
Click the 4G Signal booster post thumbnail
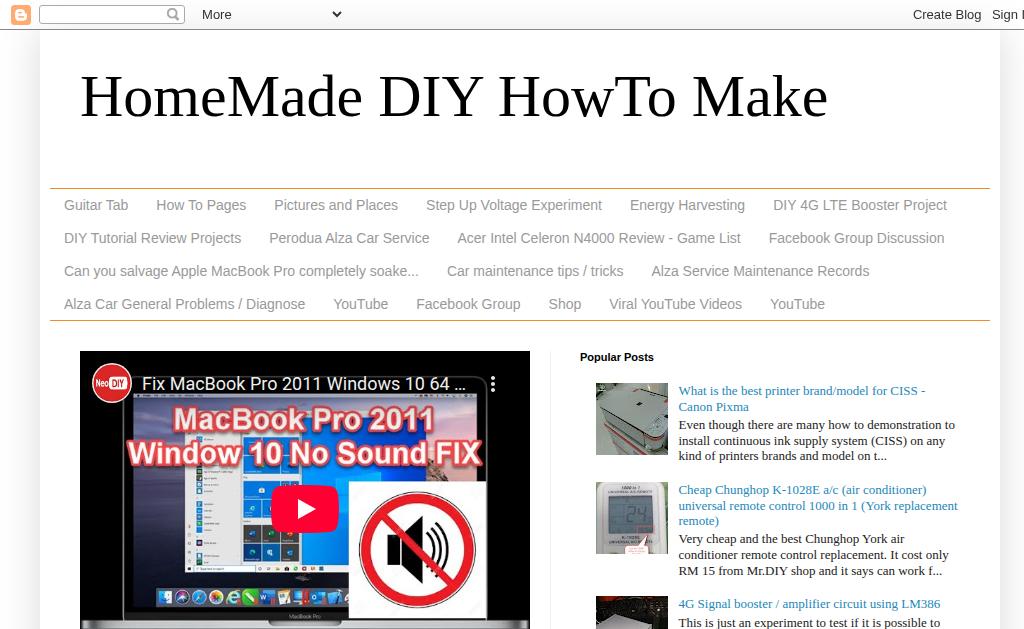[632, 613]
